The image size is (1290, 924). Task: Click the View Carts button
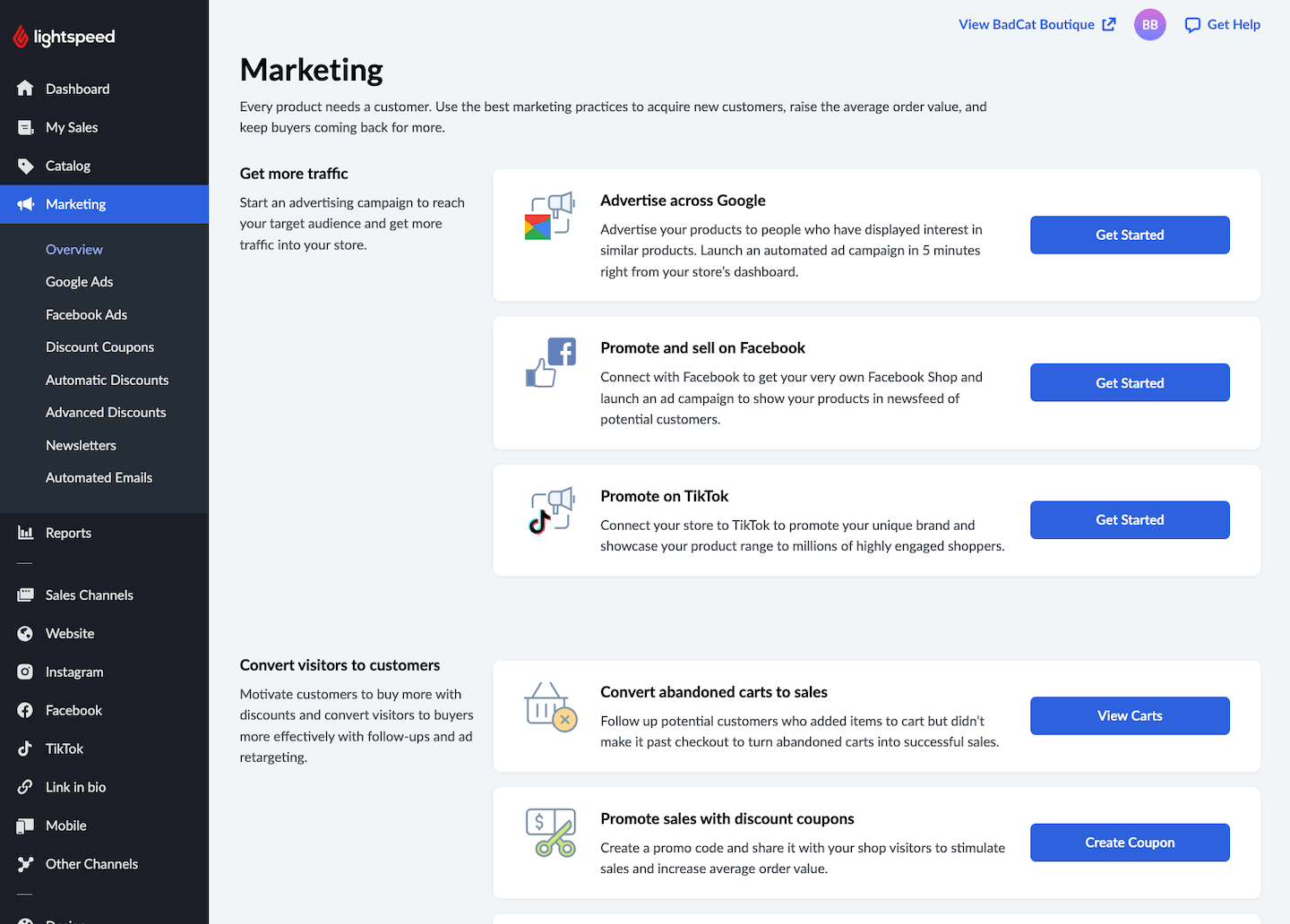[x=1129, y=715]
